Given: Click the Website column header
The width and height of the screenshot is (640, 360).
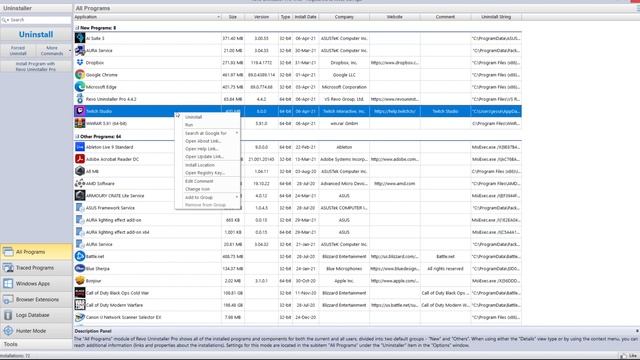Looking at the screenshot, I should coord(395,17).
